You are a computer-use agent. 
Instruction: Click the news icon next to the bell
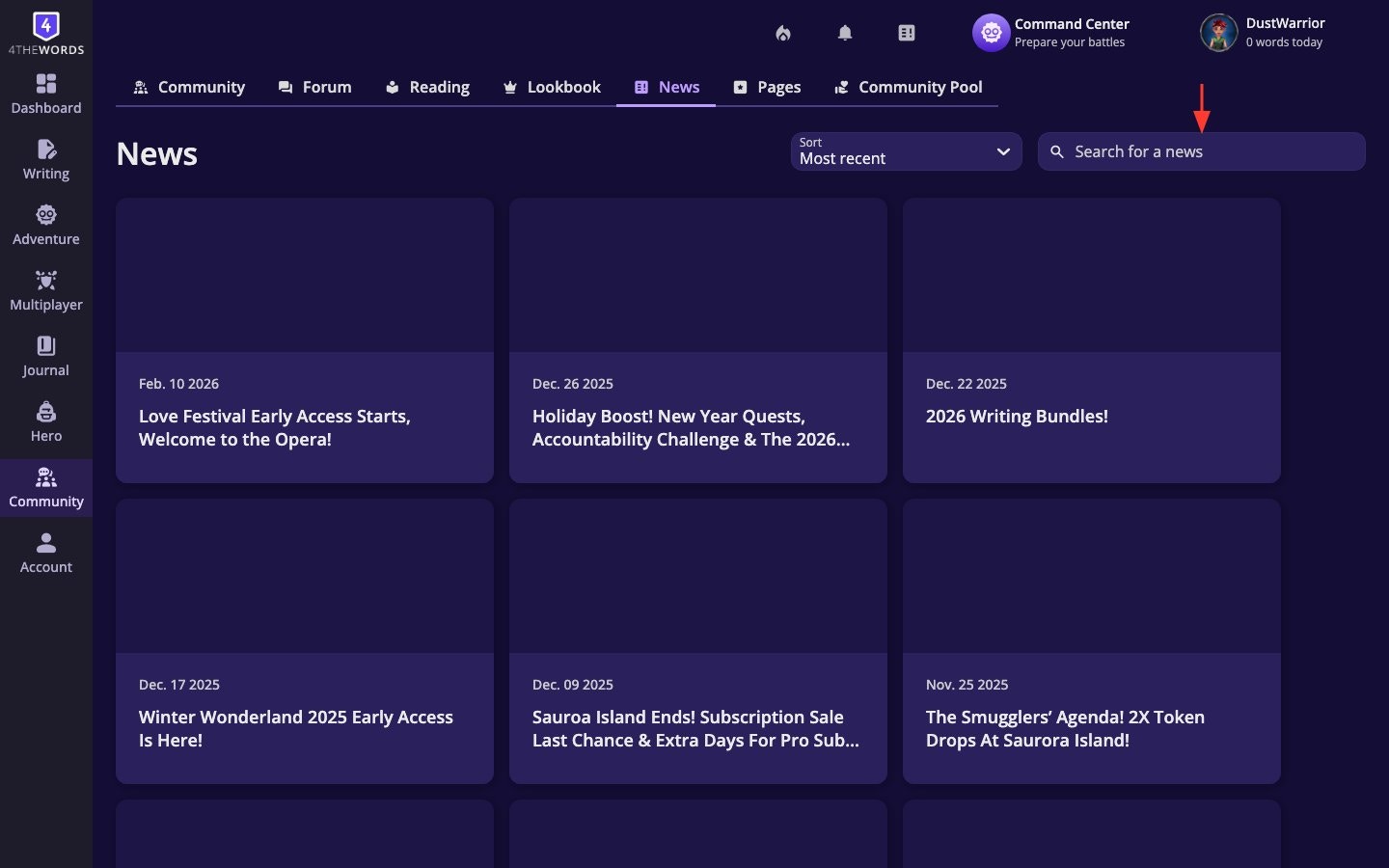(906, 32)
